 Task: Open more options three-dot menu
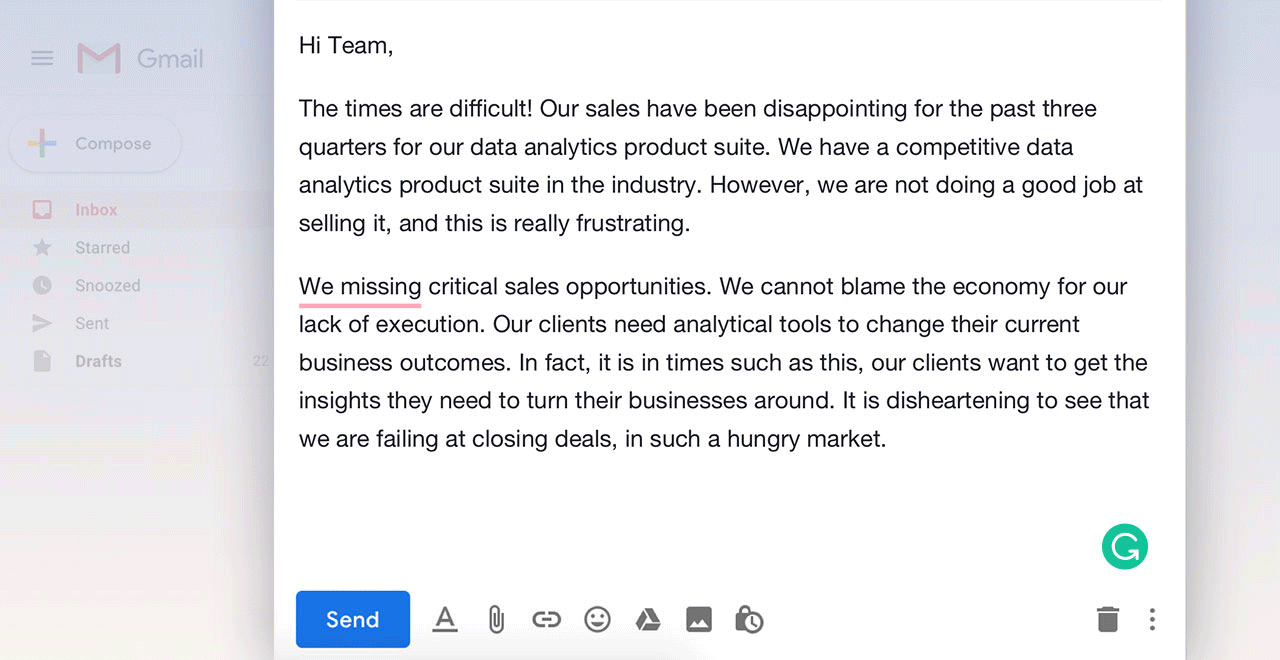[1152, 620]
